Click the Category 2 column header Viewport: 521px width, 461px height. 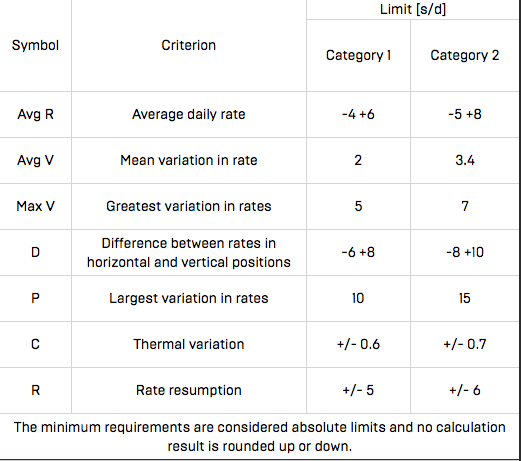tap(465, 55)
